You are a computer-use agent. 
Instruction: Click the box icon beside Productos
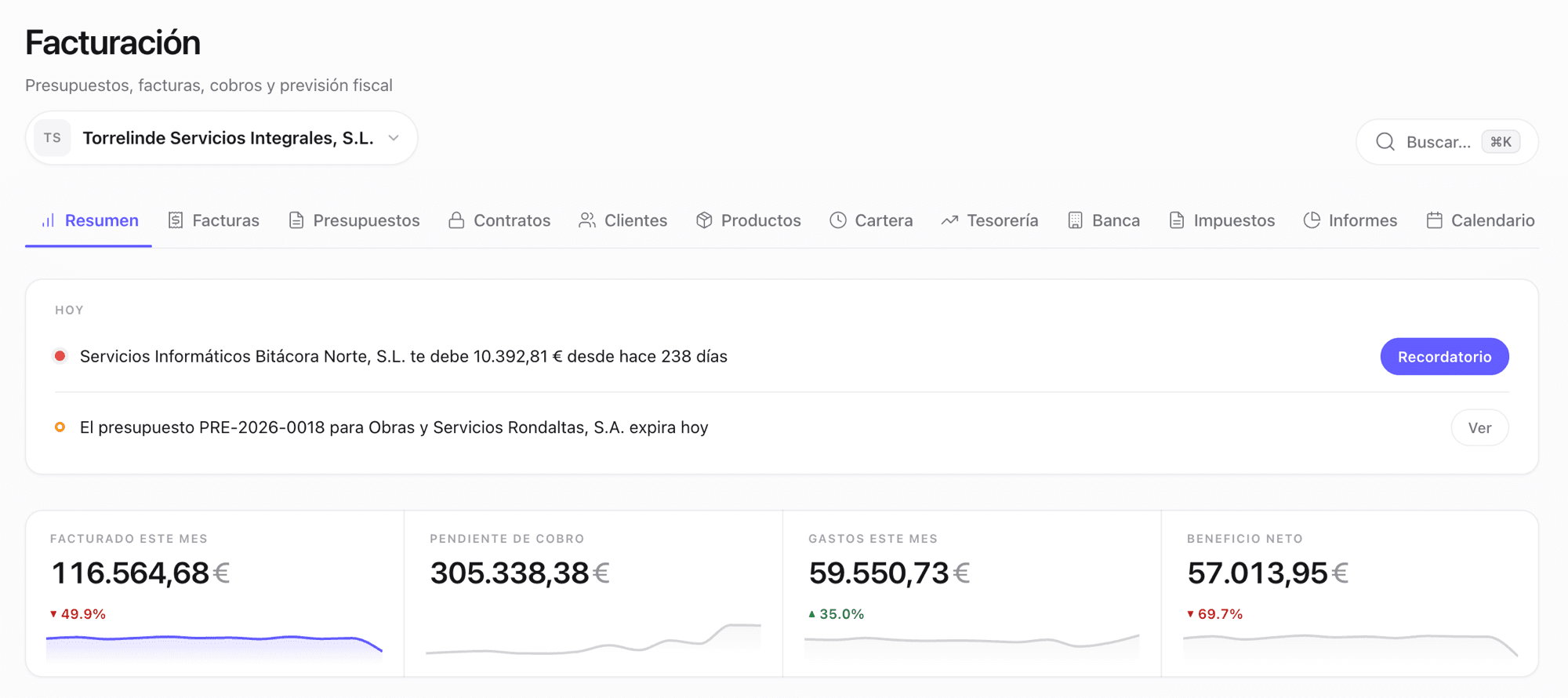click(x=704, y=220)
